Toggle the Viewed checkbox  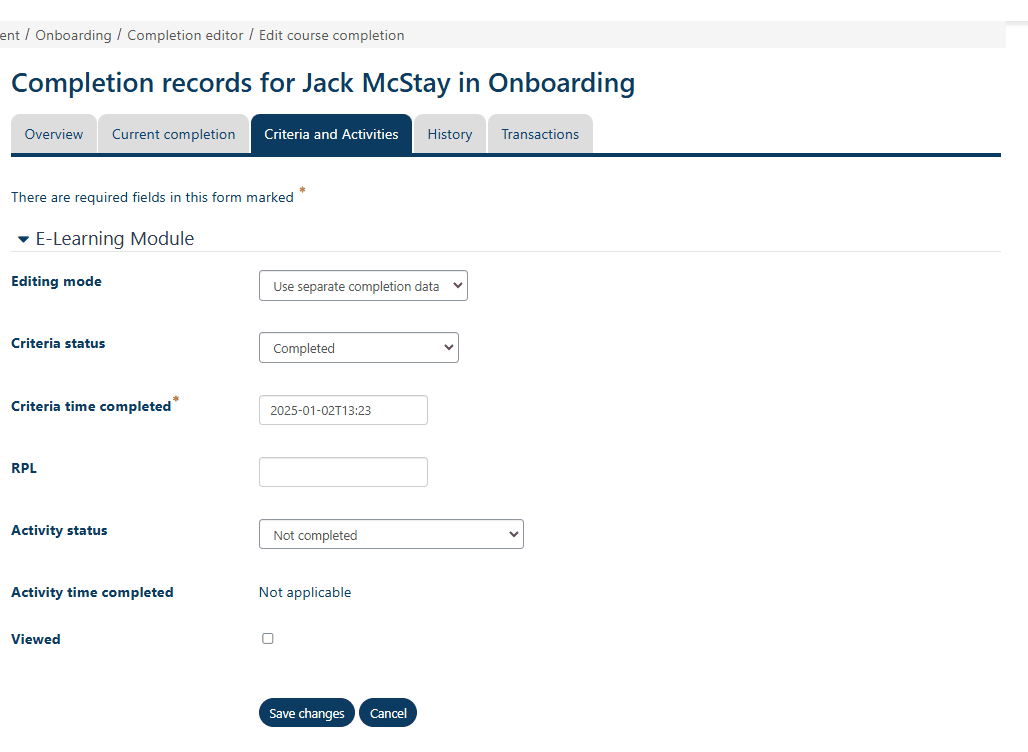coord(267,638)
